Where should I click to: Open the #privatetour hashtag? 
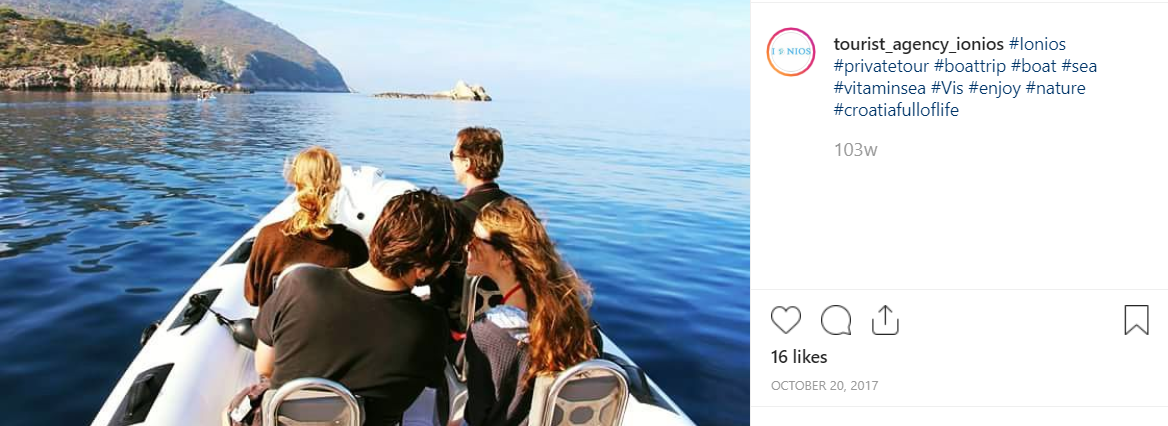pos(881,66)
